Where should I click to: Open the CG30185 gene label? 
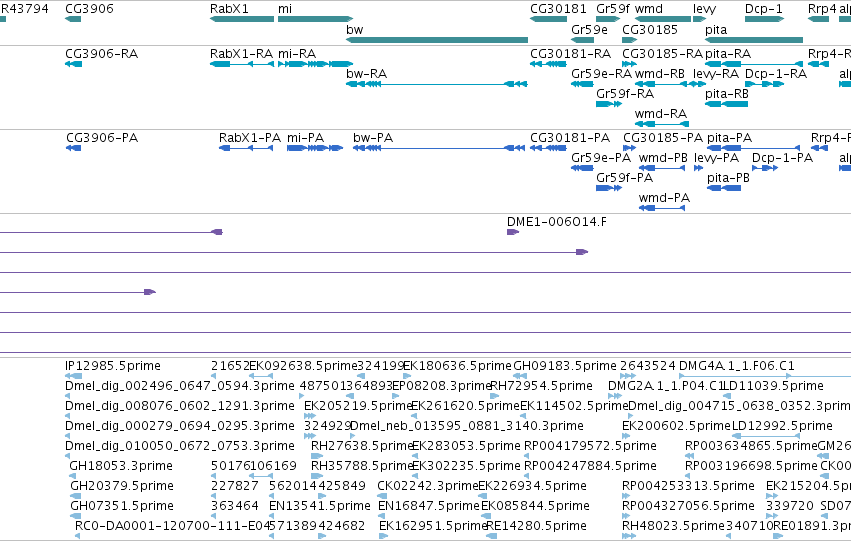coord(650,30)
